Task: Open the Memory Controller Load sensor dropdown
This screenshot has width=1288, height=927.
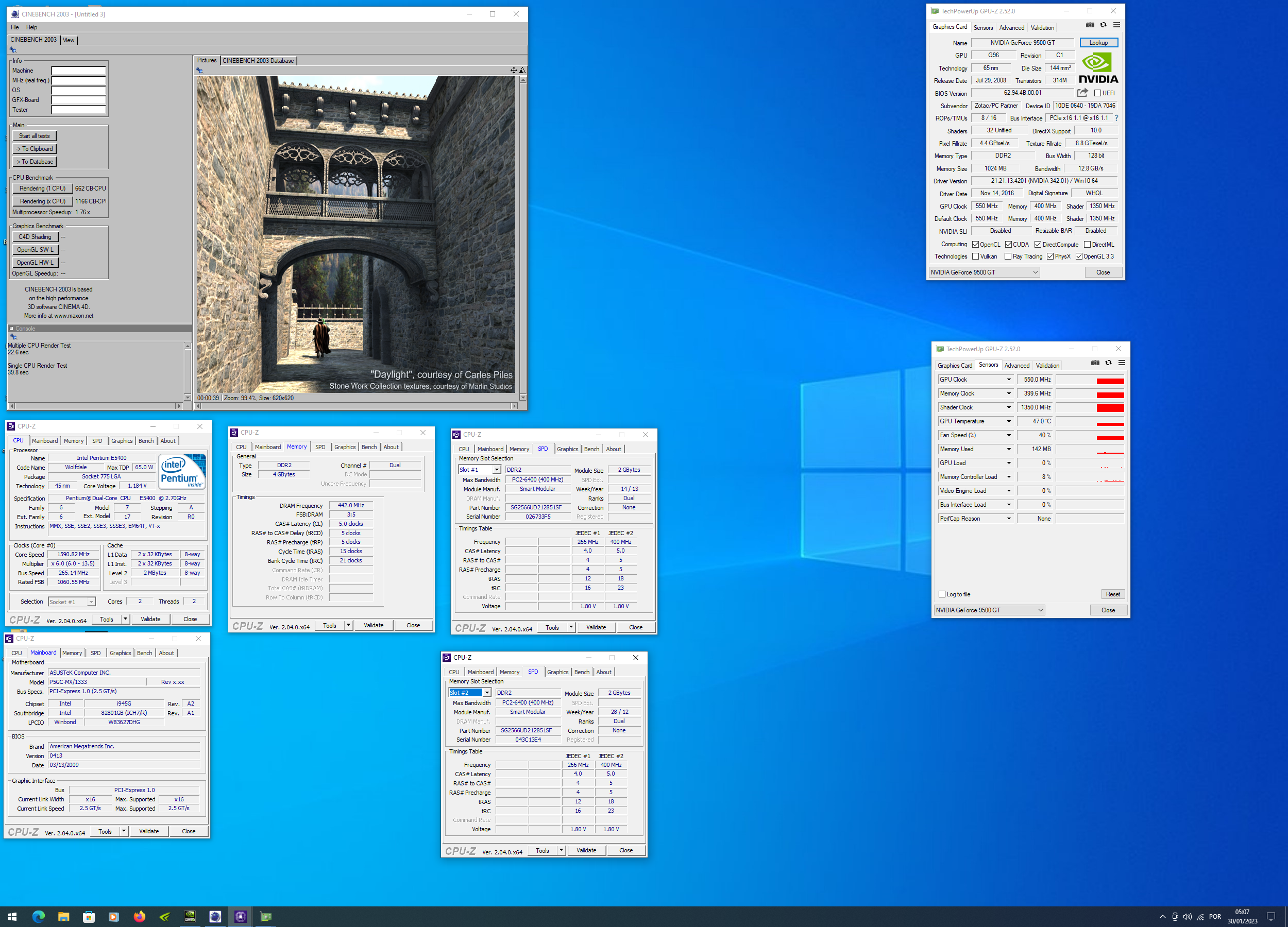Action: click(x=1009, y=477)
